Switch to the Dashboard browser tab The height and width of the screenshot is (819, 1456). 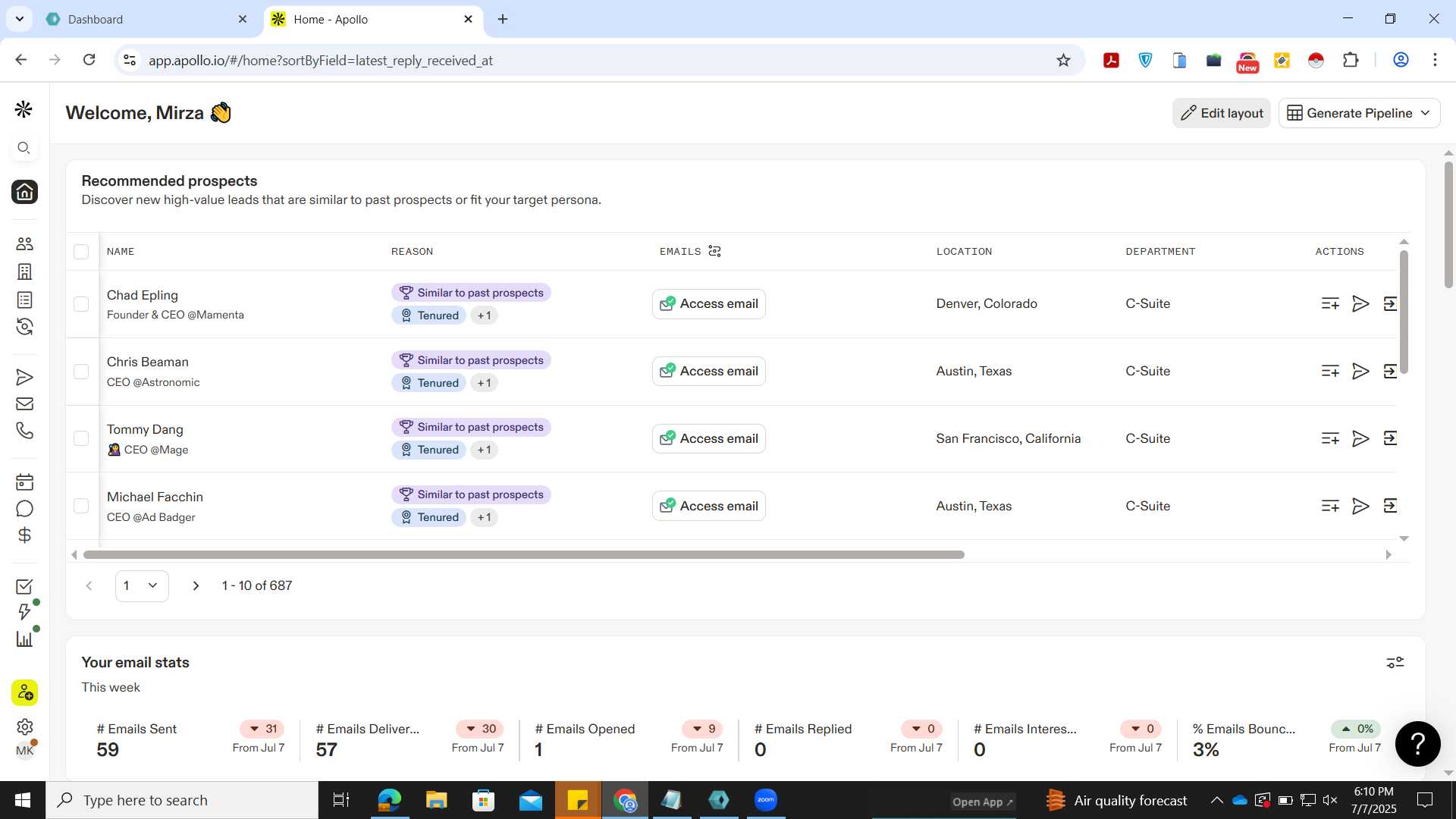[x=148, y=19]
